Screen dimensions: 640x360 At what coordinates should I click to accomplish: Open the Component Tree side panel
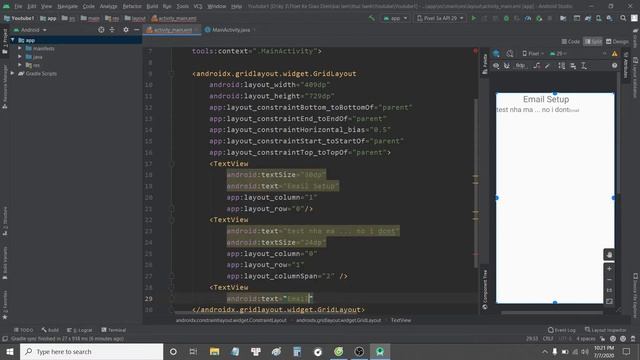[x=485, y=289]
